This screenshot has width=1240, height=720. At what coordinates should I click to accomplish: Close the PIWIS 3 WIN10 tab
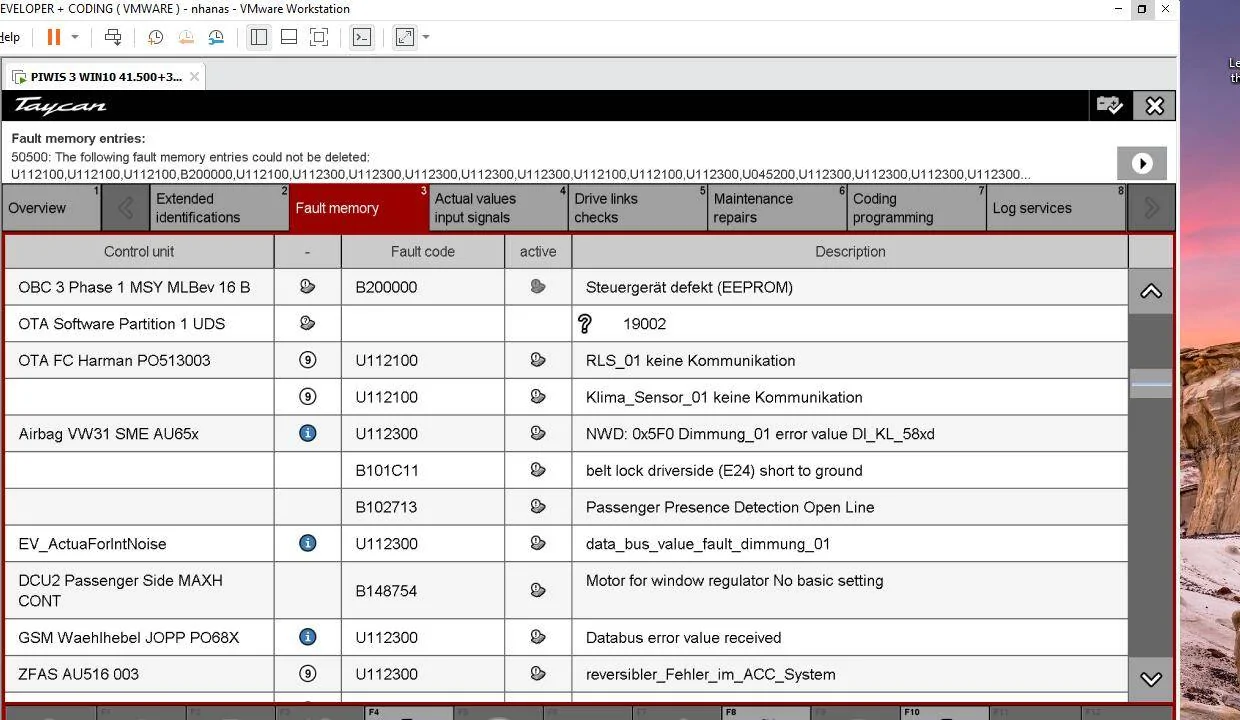coord(194,76)
